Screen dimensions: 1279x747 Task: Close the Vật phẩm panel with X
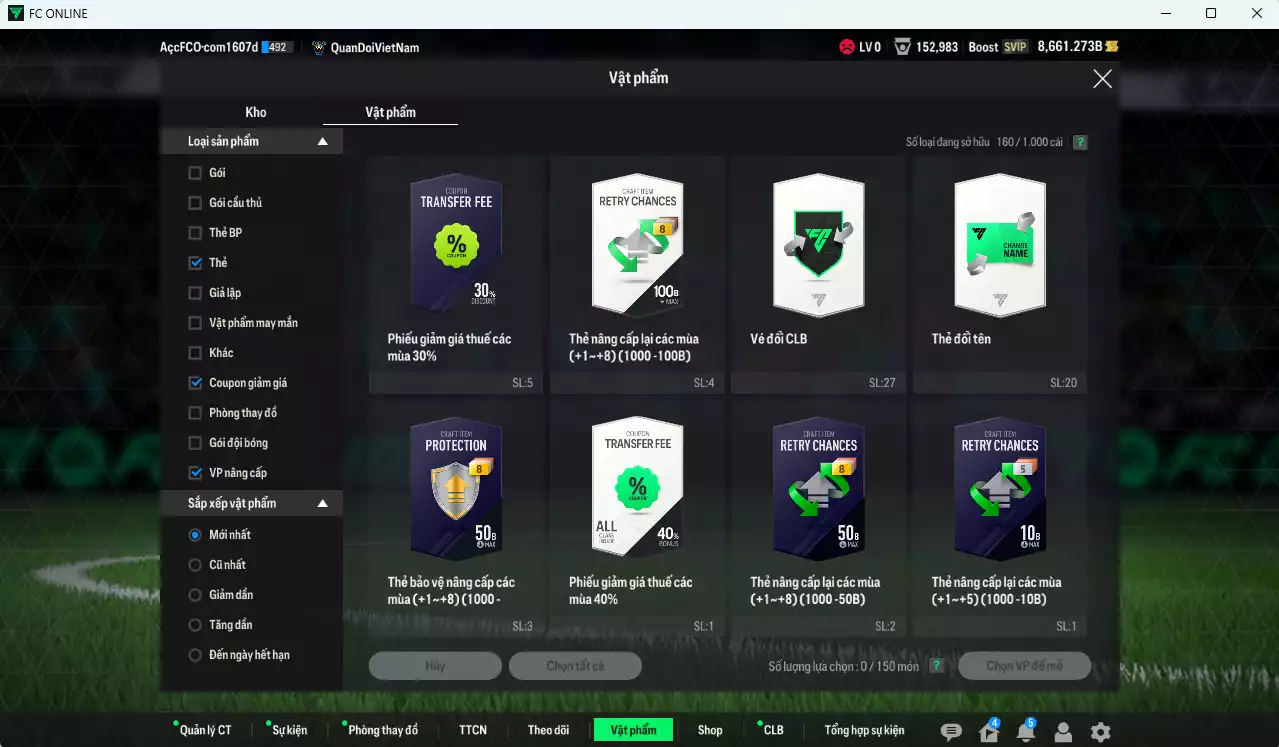coord(1102,79)
